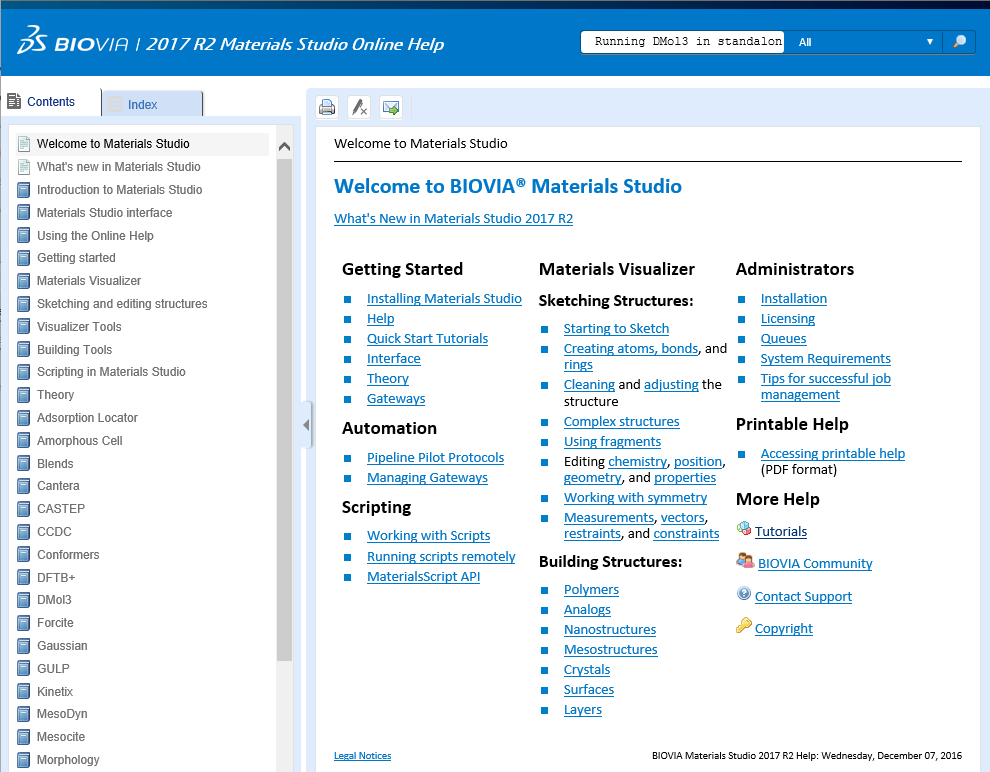The image size is (990, 772).
Task: Click the magnifier search button
Action: [x=959, y=42]
